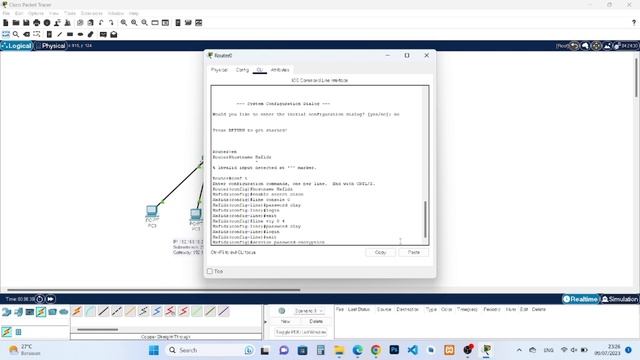Image resolution: width=640 pixels, height=360 pixels.
Task: Click the Fast Forward Time button
Action: 50,299
